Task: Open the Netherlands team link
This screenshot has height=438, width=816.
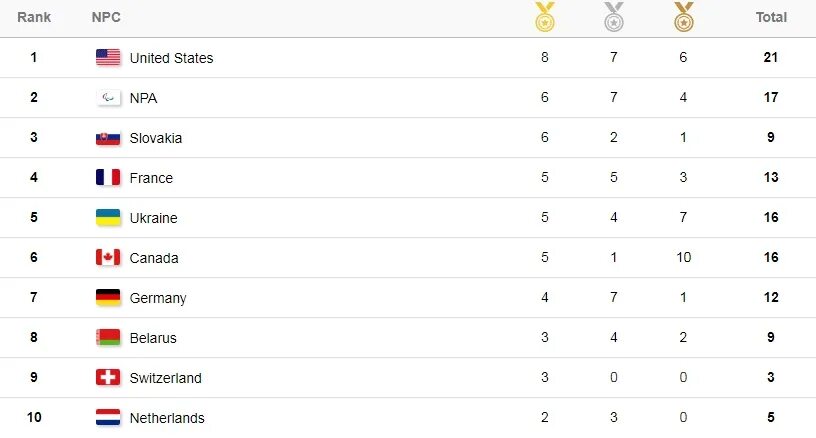Action: click(x=167, y=418)
